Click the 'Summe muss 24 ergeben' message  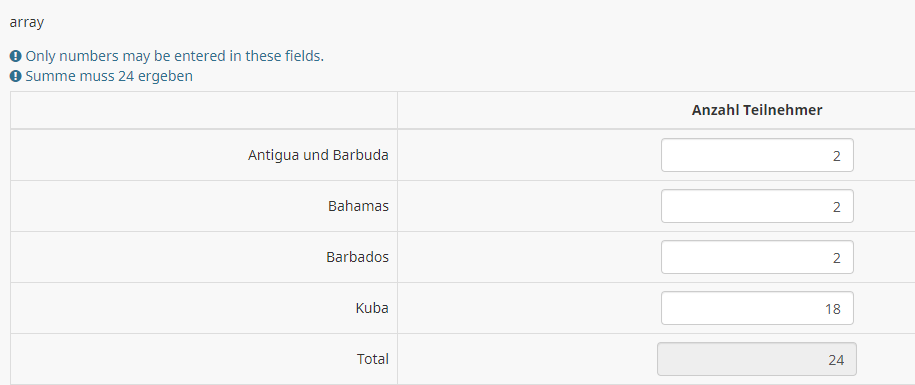click(109, 76)
